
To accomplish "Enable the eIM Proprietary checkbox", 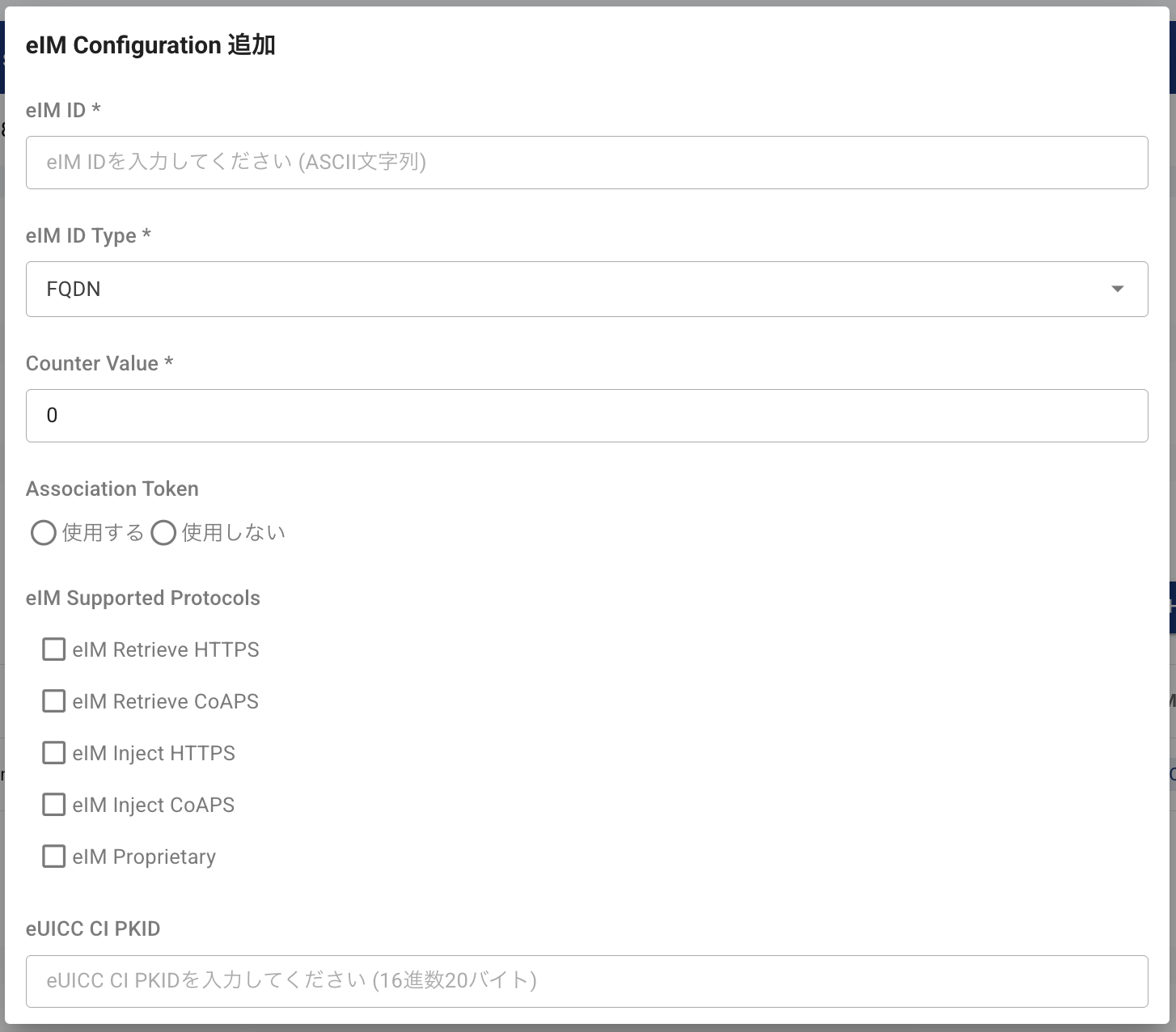I will [x=53, y=856].
